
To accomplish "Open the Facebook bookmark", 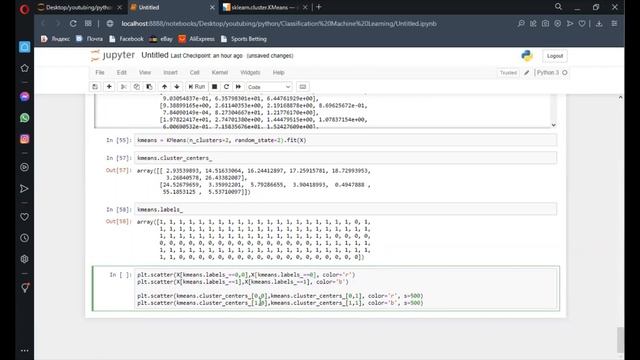I will pos(127,39).
